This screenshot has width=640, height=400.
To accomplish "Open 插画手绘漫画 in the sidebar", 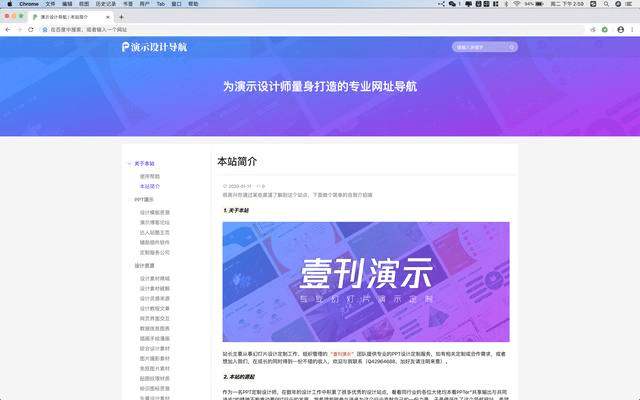I will pyautogui.click(x=154, y=339).
